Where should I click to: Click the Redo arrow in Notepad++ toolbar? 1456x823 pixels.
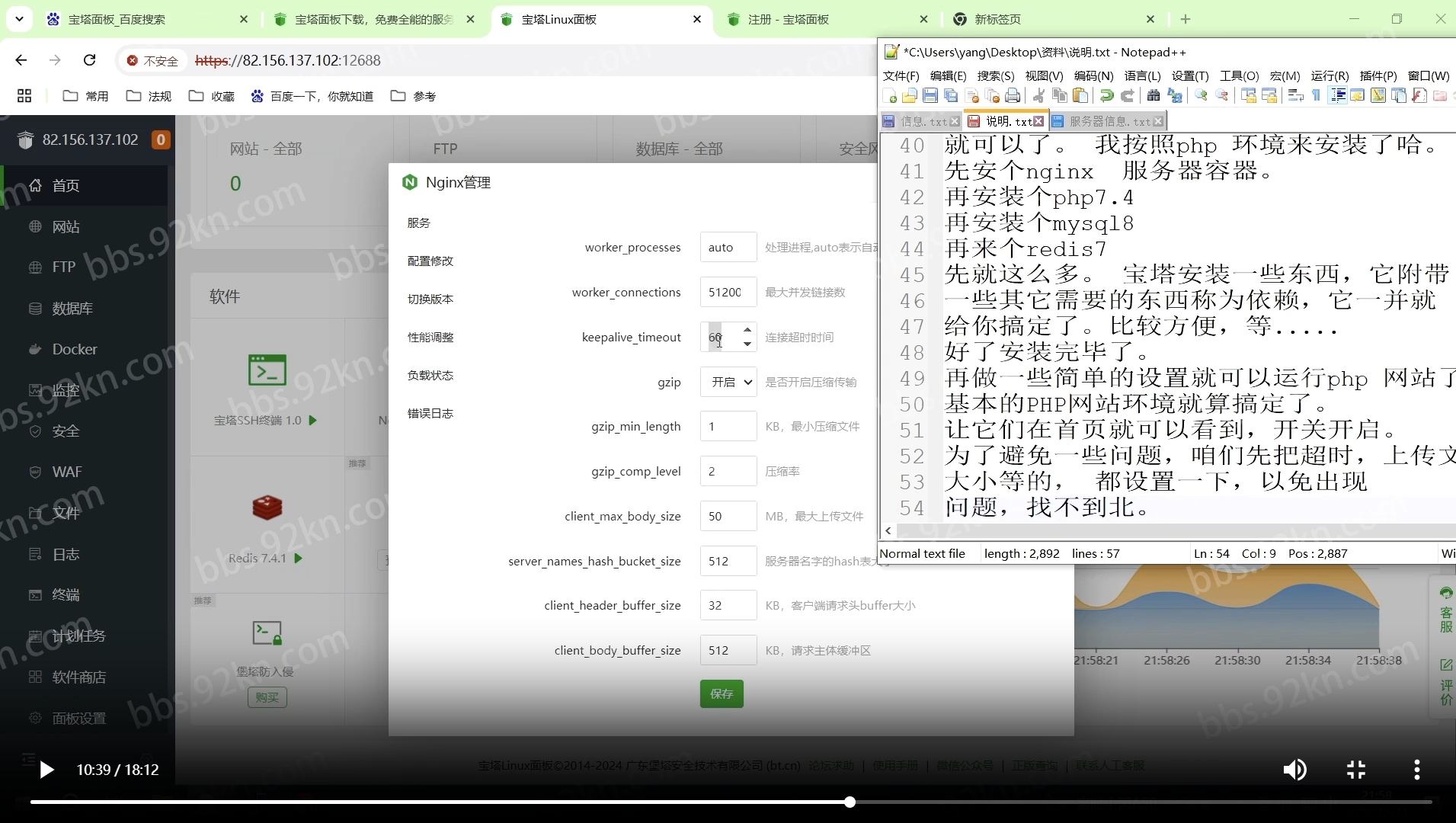tap(1127, 95)
